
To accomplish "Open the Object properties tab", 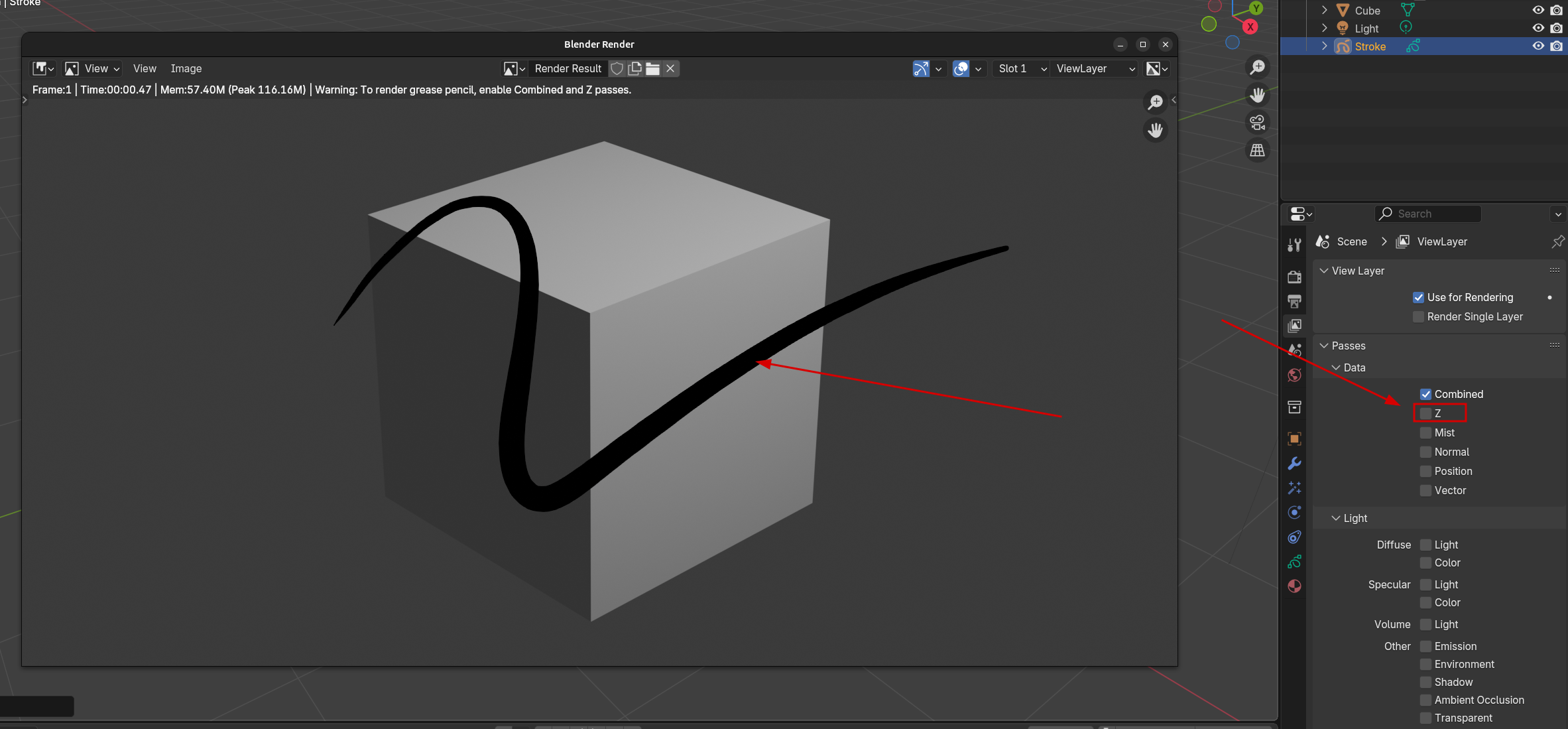I will (1294, 438).
